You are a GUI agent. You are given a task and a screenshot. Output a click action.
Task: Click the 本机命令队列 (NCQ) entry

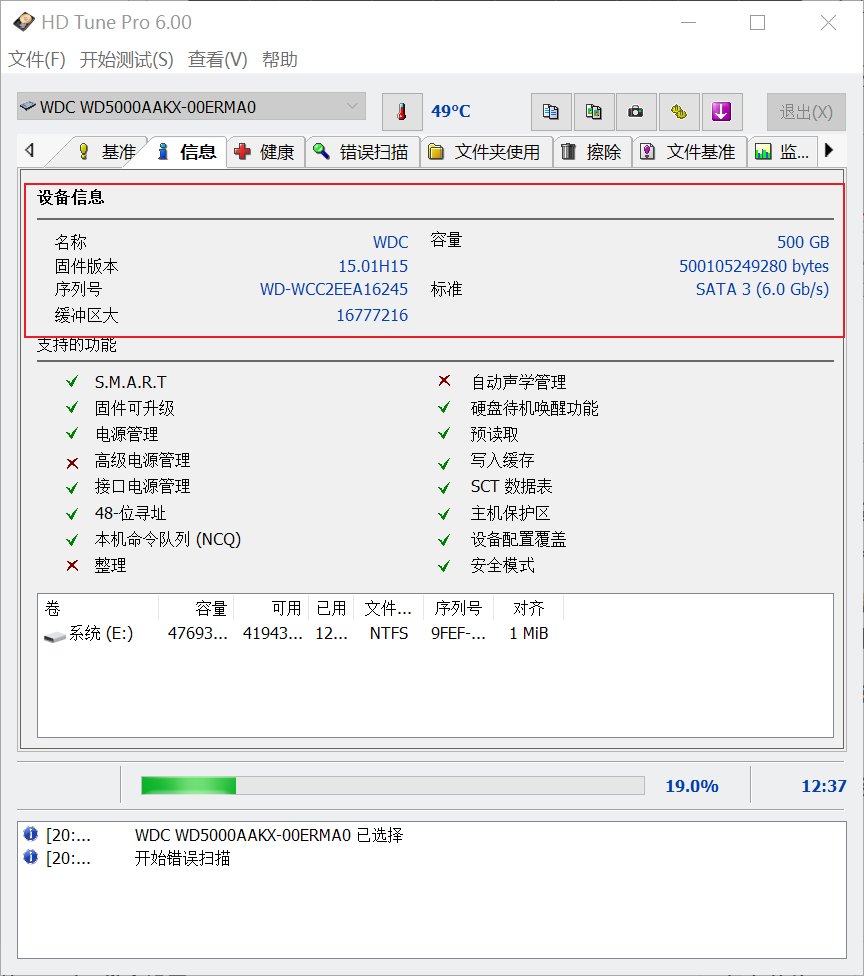167,539
